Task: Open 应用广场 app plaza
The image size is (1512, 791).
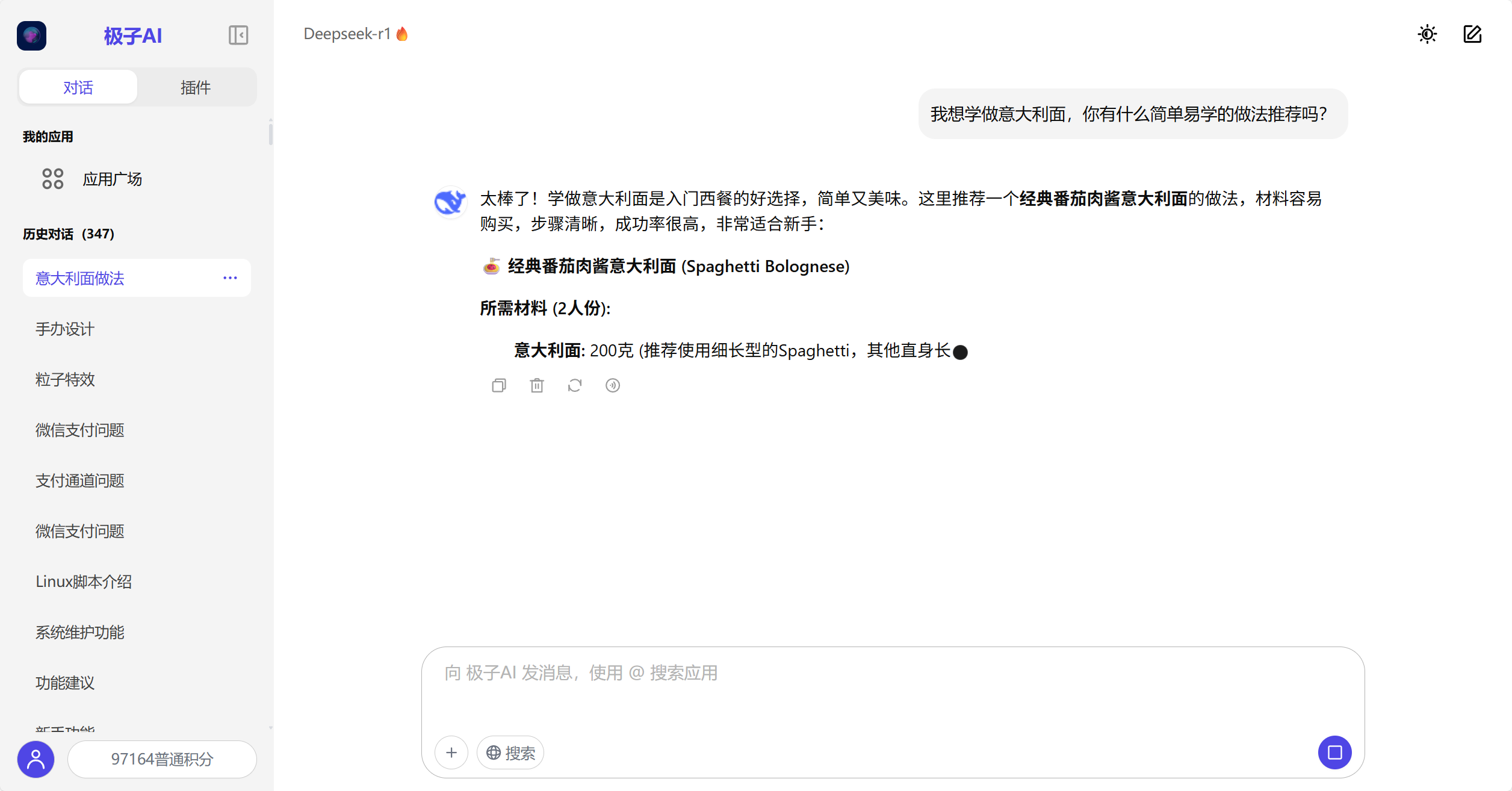Action: click(x=112, y=179)
